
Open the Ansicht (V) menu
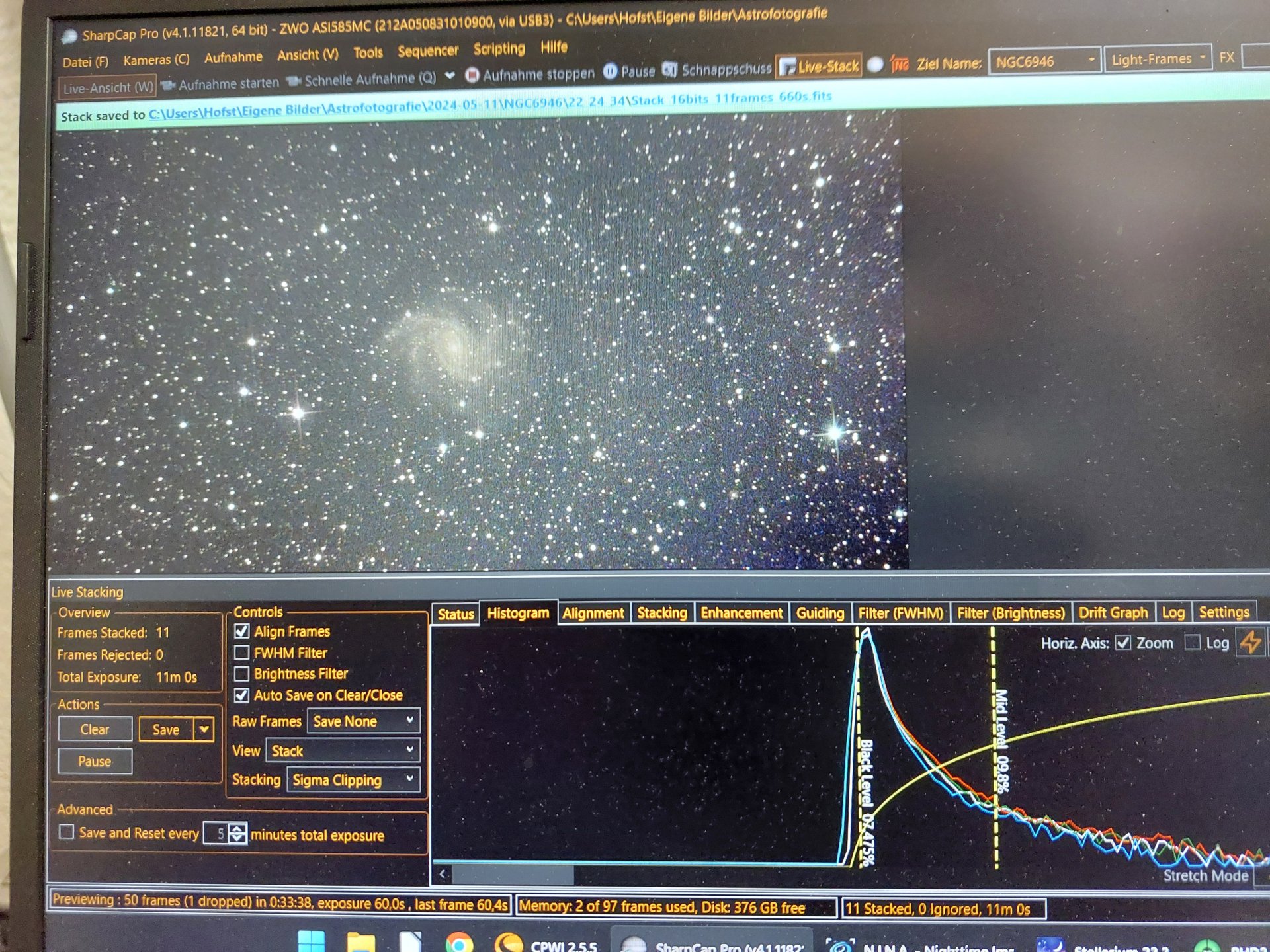(308, 54)
